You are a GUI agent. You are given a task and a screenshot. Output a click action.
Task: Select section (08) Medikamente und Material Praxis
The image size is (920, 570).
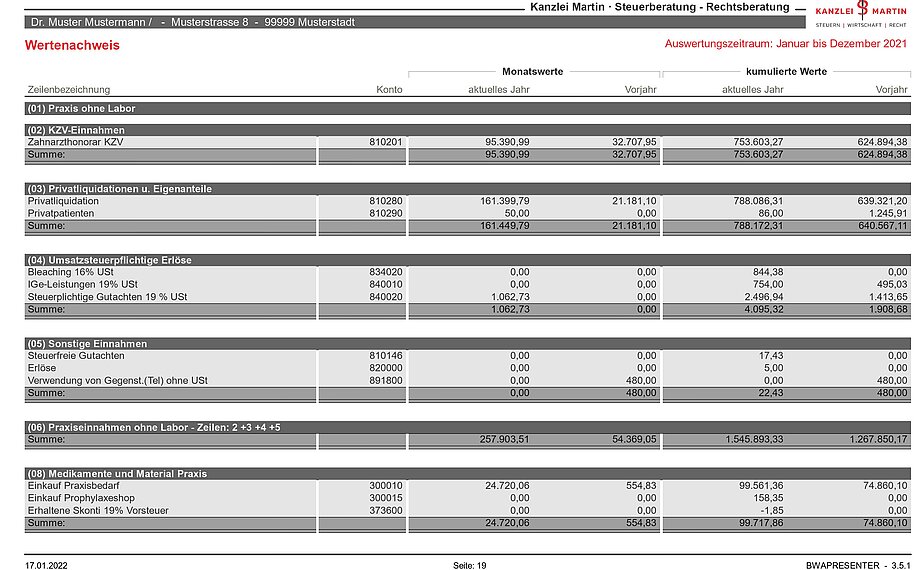point(468,474)
